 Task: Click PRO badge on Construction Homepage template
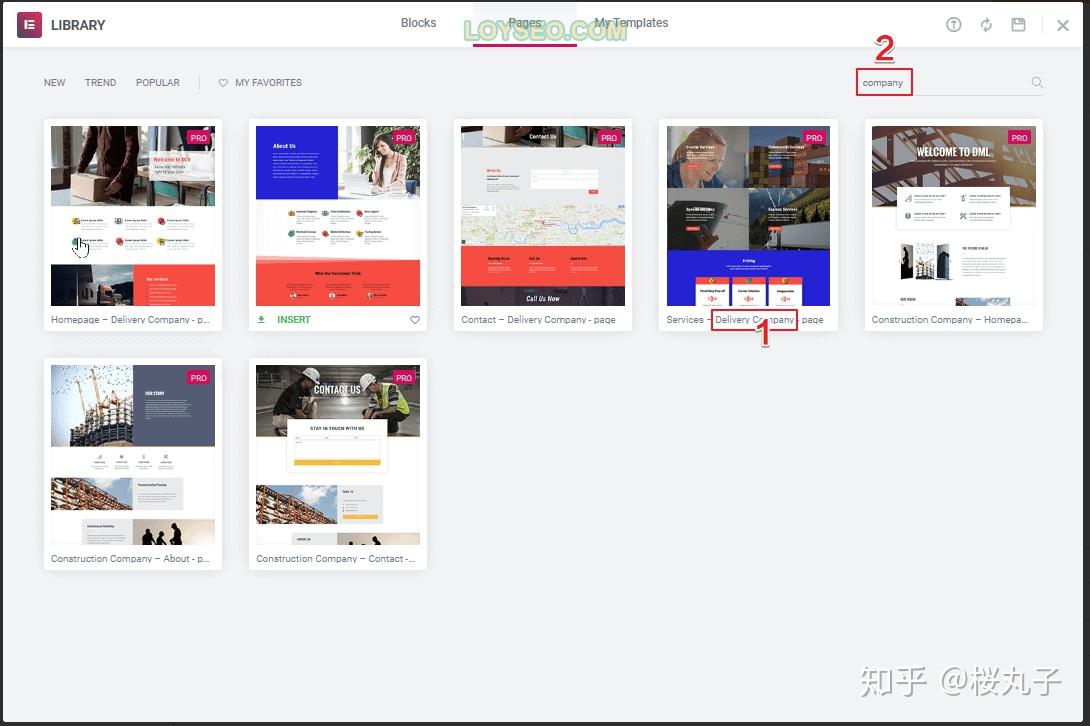pyautogui.click(x=1019, y=138)
